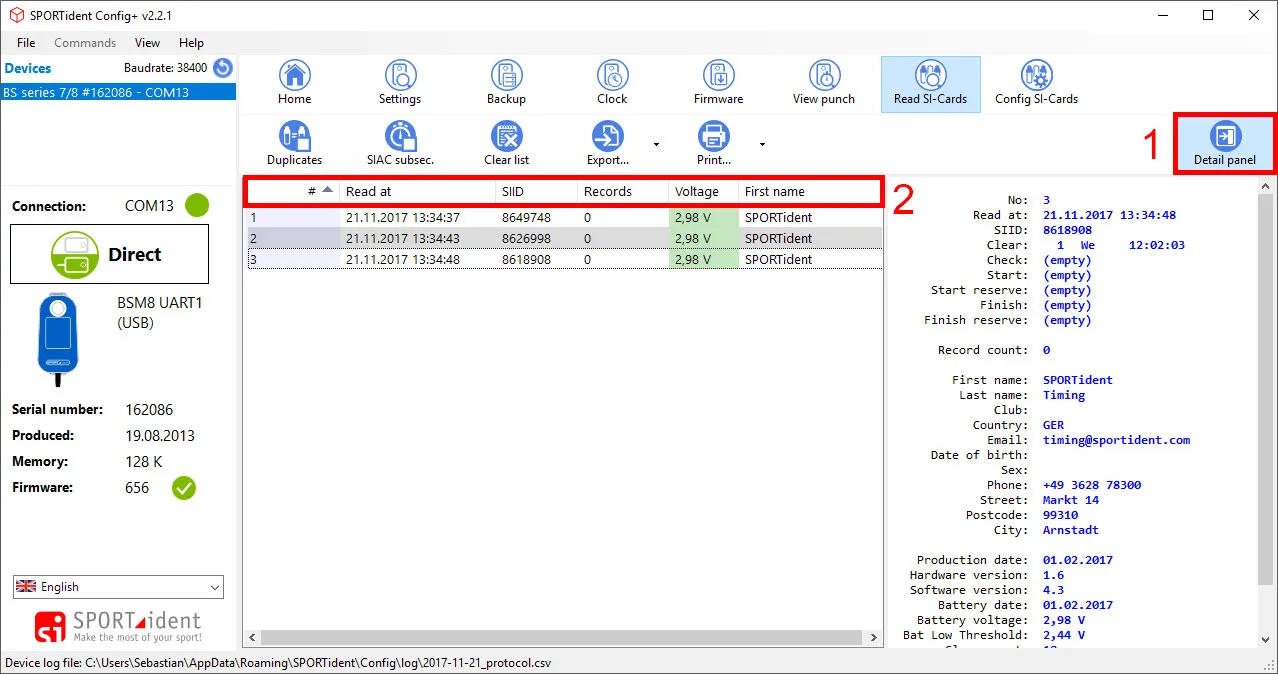Minimize the Config+ window

(x=1163, y=15)
